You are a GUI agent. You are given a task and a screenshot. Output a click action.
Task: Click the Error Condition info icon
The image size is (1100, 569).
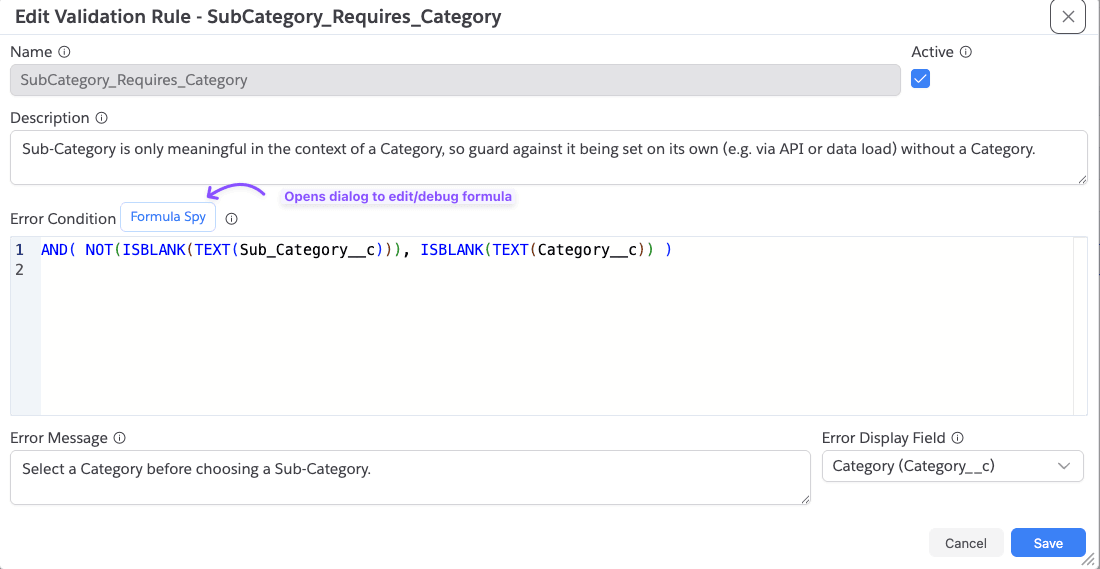tap(232, 219)
